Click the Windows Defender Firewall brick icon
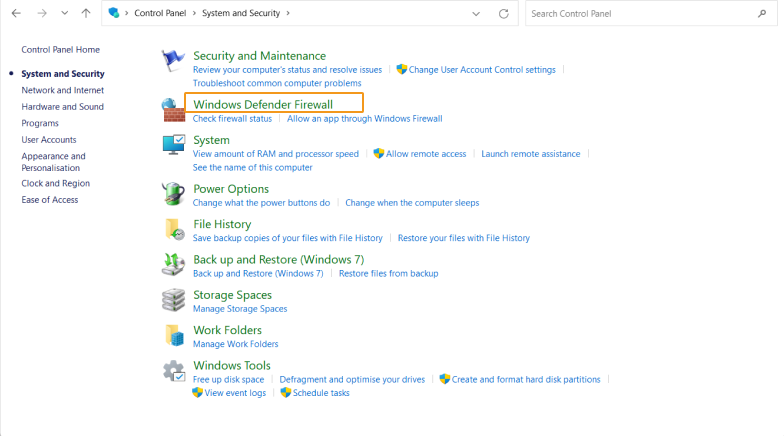 pos(174,110)
